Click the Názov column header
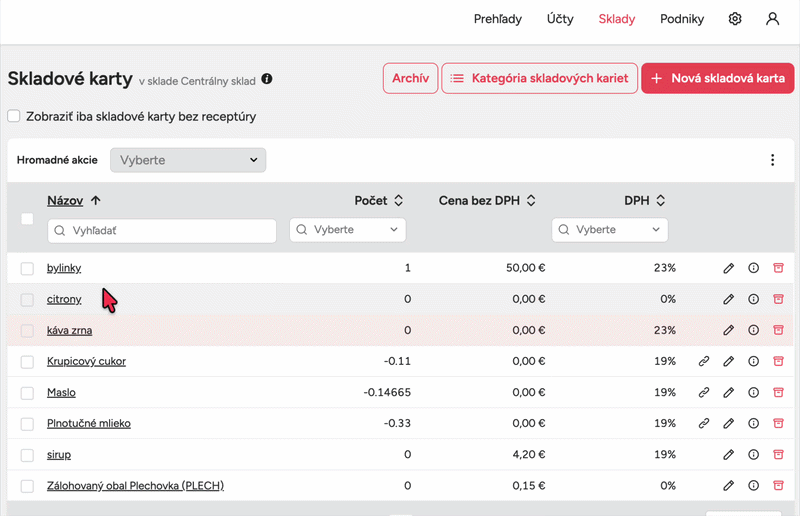This screenshot has height=516, width=800. click(x=65, y=201)
